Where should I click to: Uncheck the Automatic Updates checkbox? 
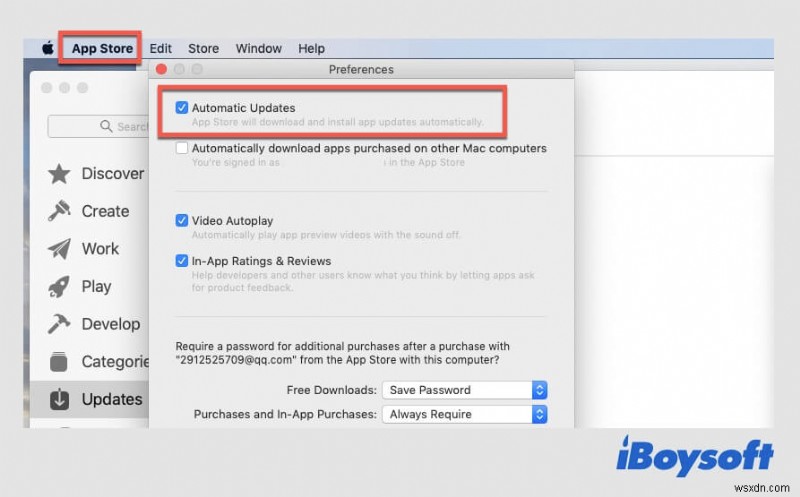(x=182, y=108)
